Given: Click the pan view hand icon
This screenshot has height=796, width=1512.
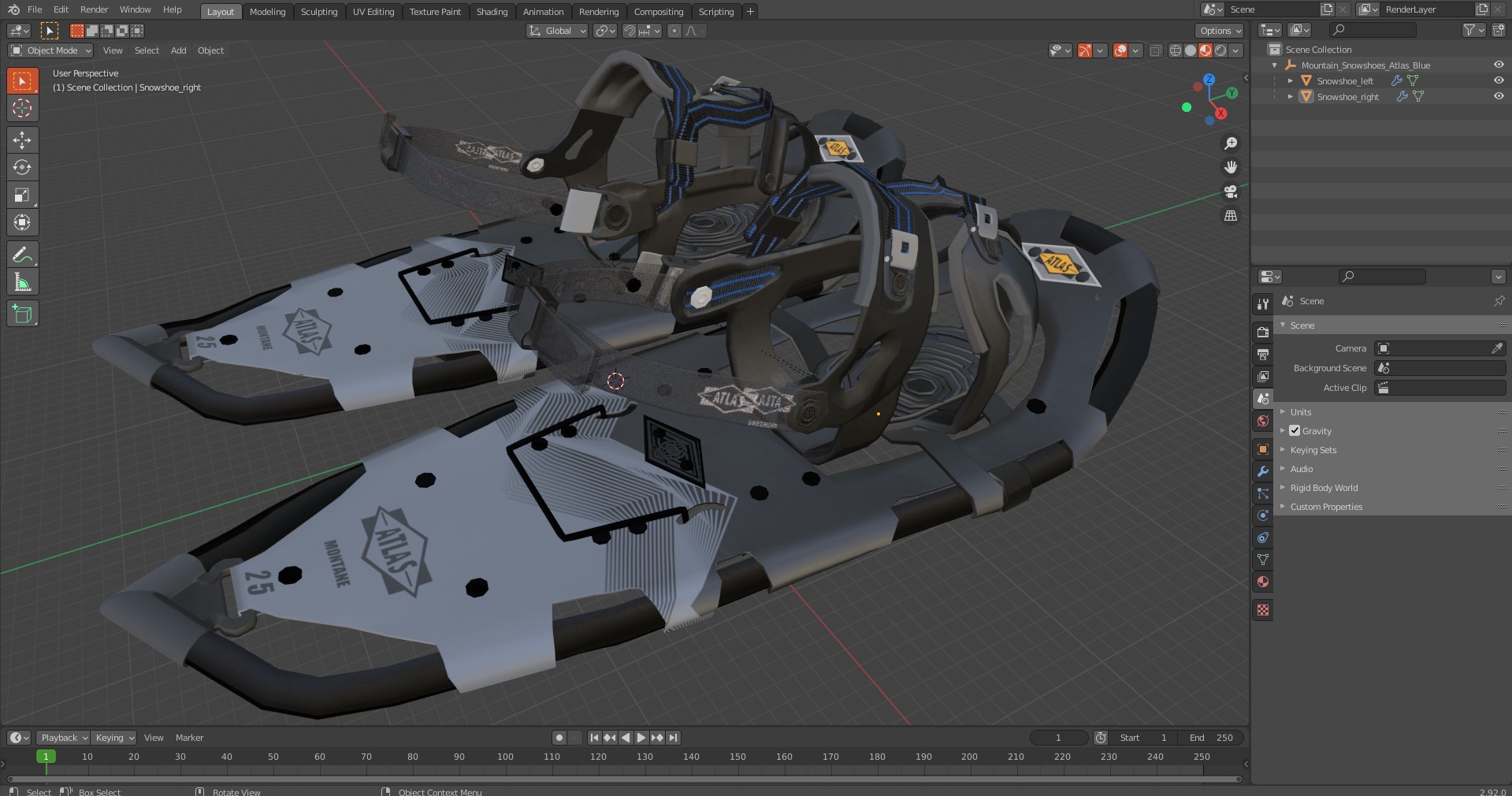Looking at the screenshot, I should tap(1231, 167).
